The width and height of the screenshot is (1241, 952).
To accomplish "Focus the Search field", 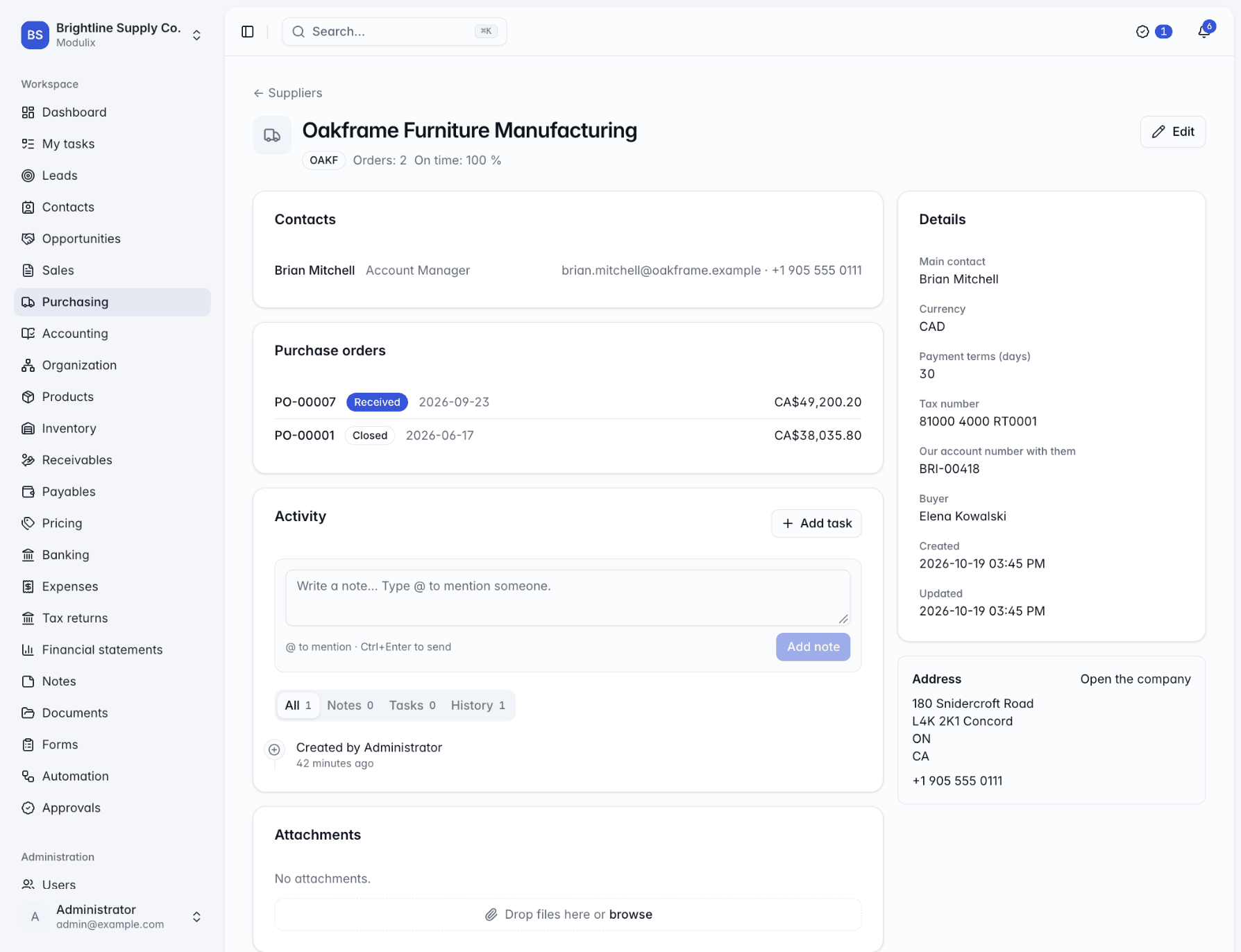I will coord(394,31).
